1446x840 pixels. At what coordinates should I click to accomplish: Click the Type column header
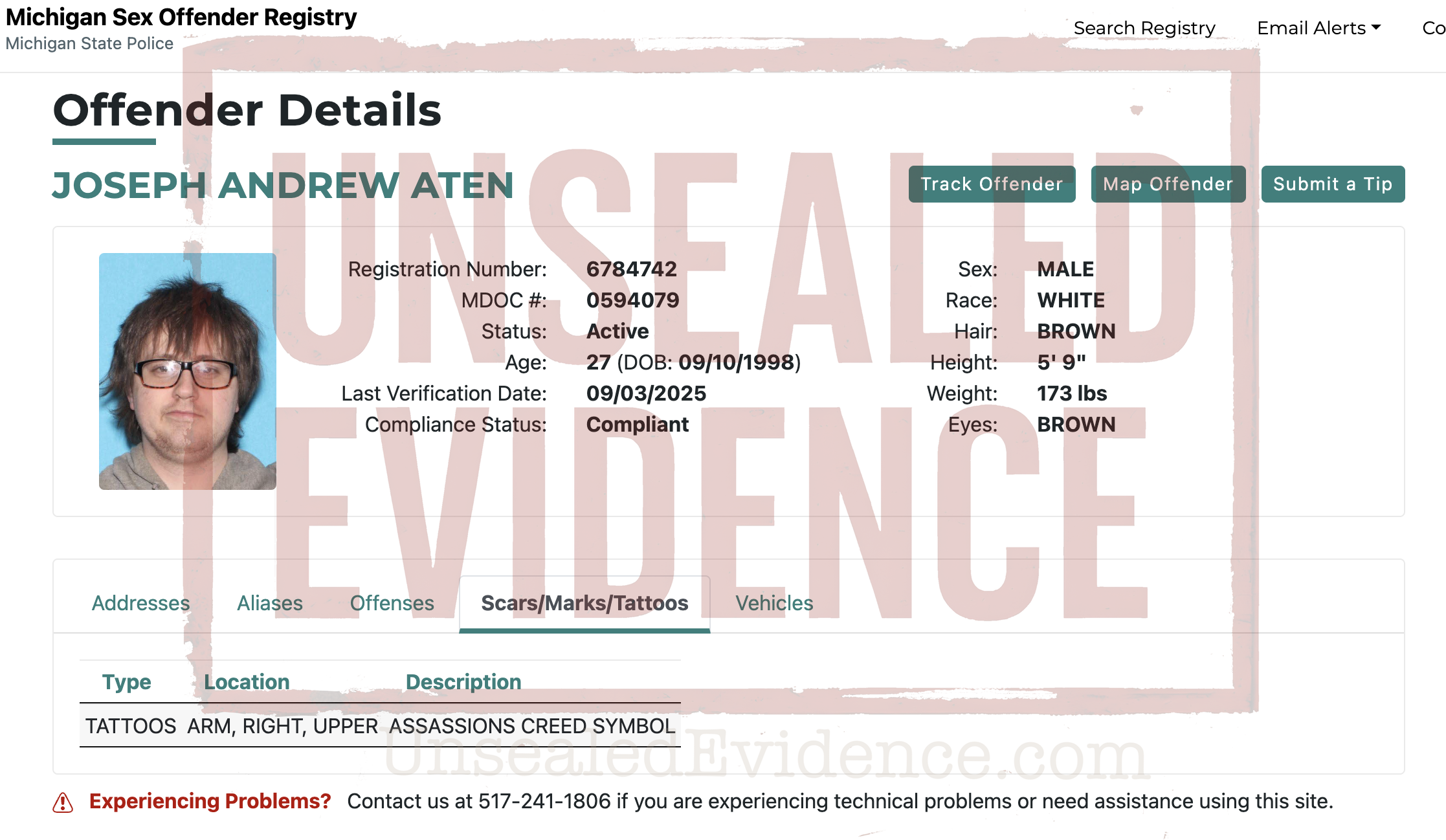point(126,681)
